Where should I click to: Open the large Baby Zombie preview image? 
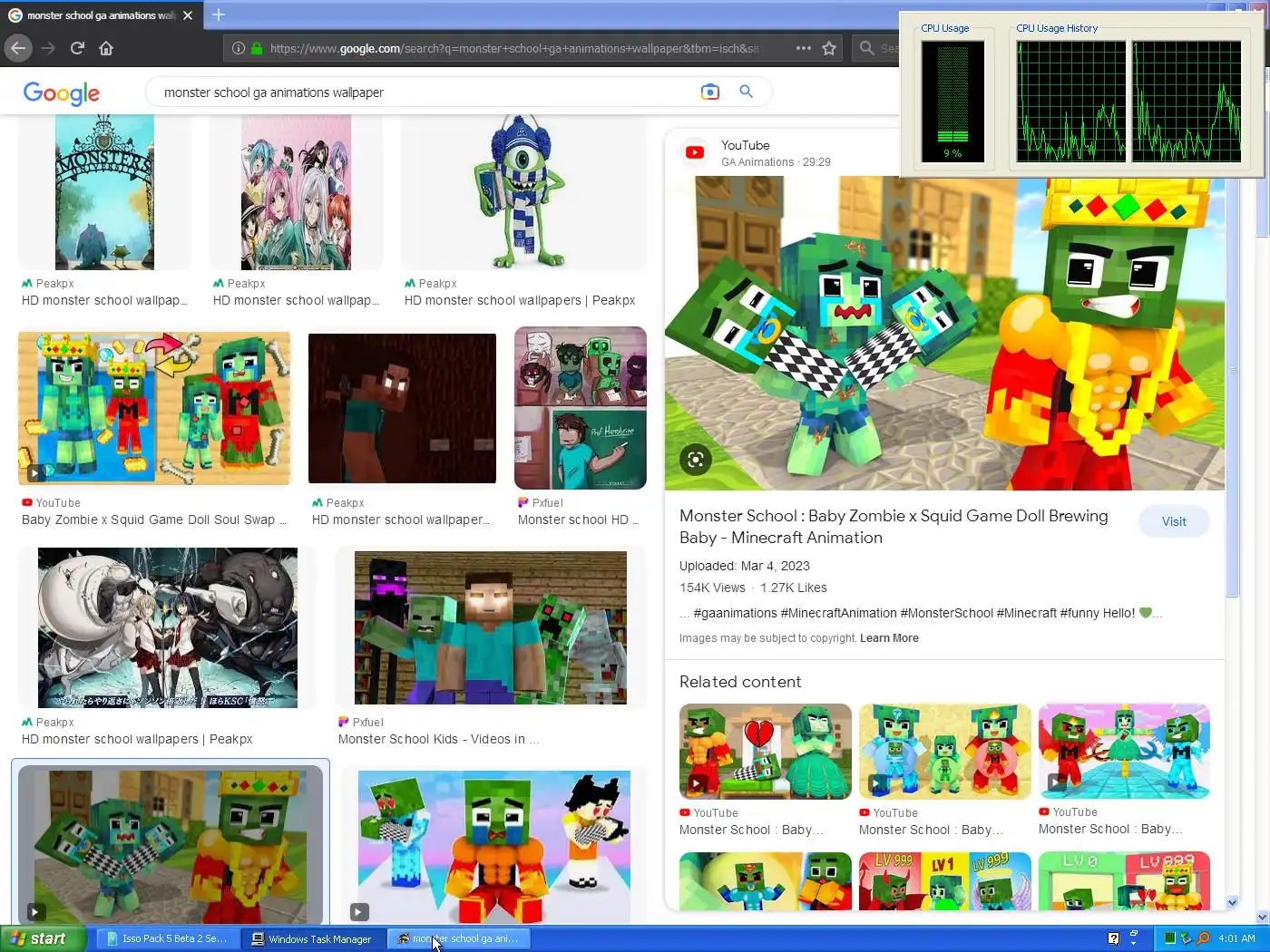944,334
